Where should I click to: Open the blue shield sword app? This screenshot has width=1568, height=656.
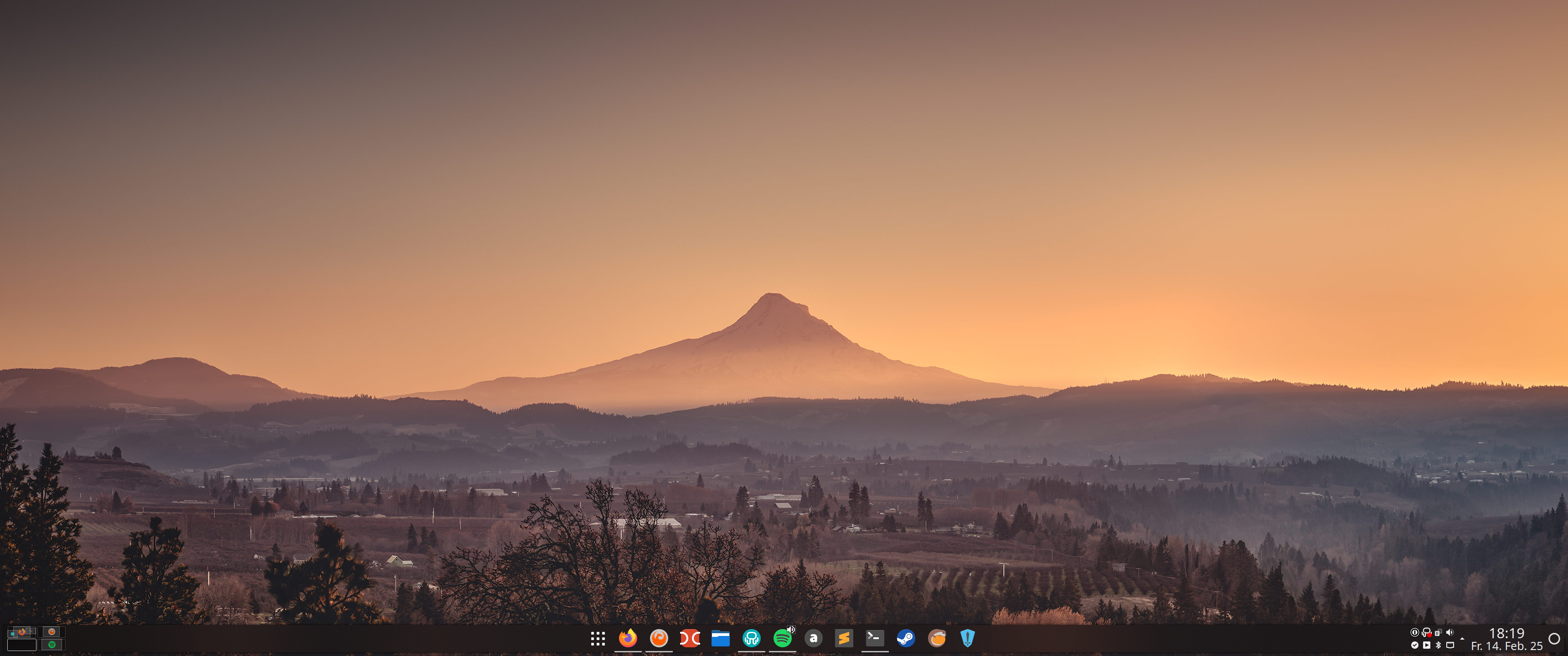968,638
